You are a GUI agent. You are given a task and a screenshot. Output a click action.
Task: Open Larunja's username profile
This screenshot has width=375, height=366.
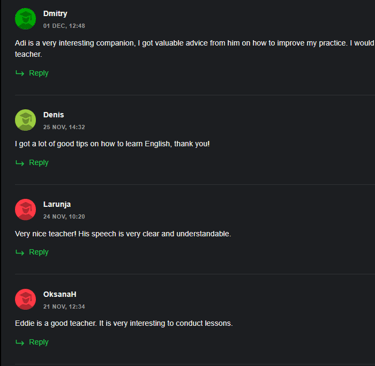click(57, 204)
